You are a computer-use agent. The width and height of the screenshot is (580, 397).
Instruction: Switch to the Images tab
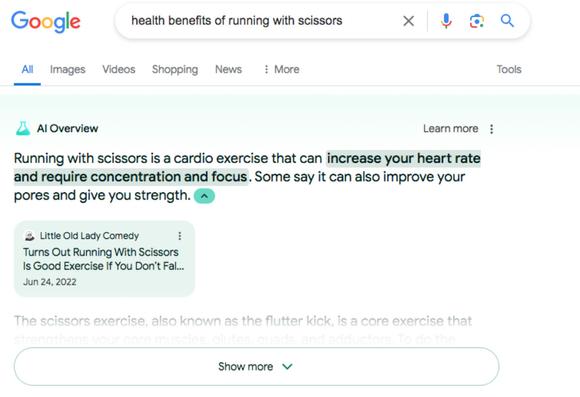[x=67, y=69]
